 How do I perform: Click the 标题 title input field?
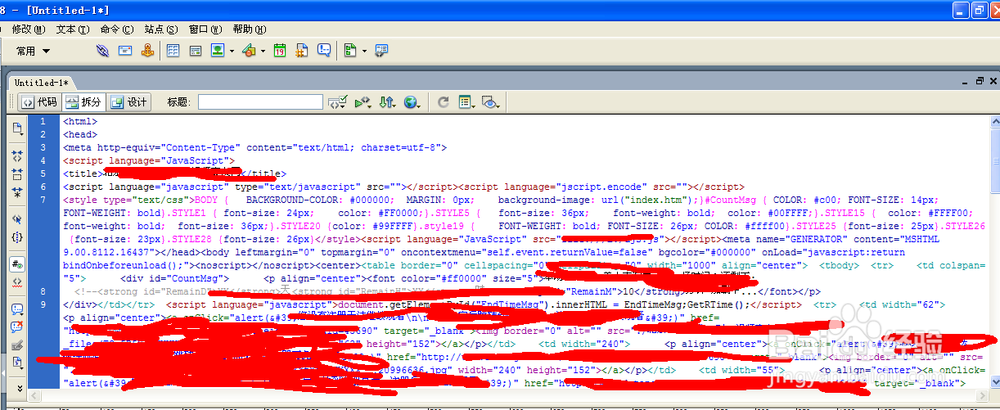click(x=260, y=102)
